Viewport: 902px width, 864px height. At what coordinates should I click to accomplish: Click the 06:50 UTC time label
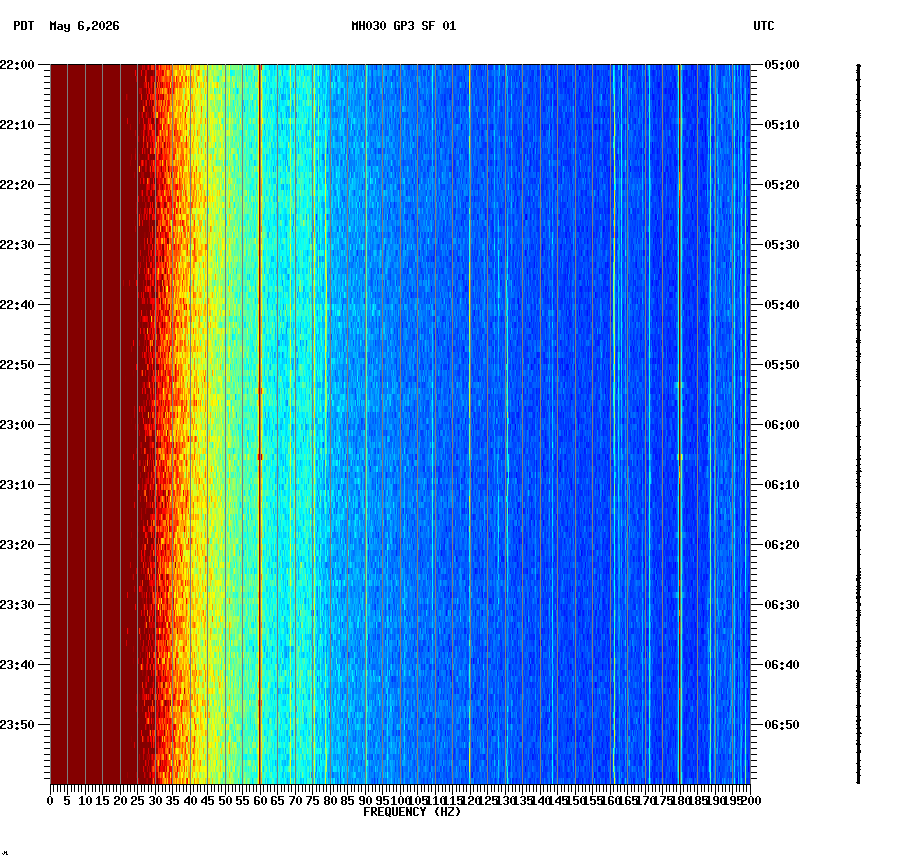click(782, 724)
